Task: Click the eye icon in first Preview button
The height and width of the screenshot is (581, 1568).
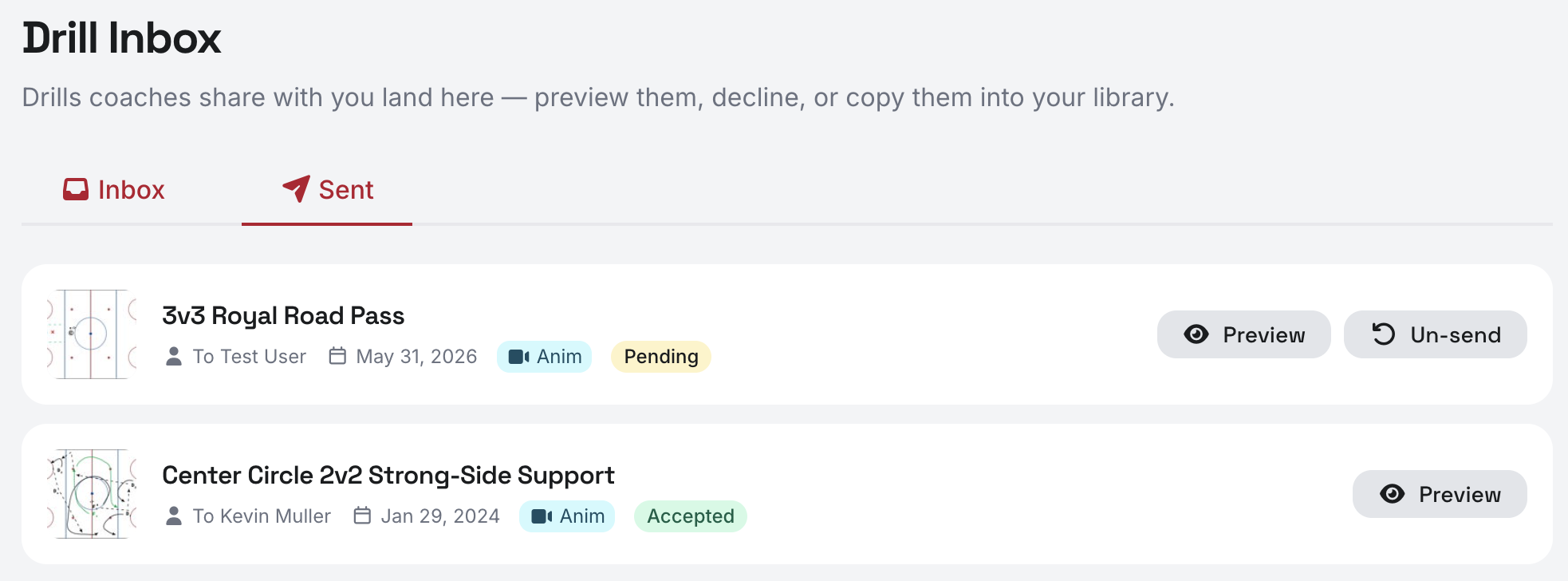Action: [x=1196, y=334]
